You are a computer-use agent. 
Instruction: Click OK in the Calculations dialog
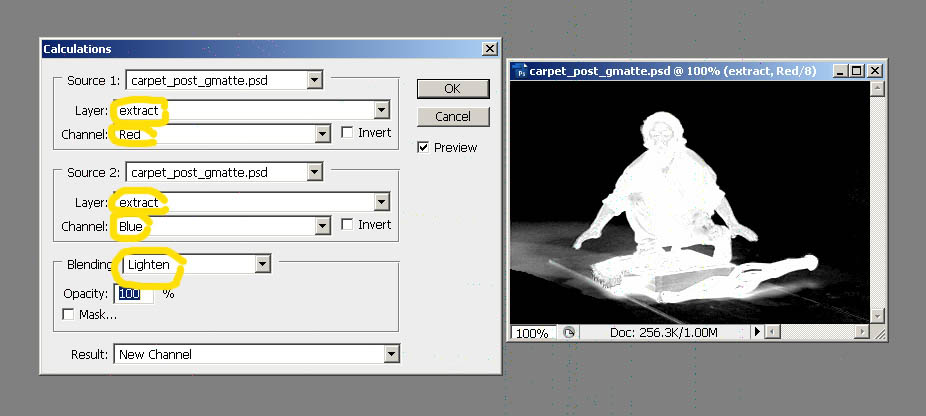click(x=453, y=89)
